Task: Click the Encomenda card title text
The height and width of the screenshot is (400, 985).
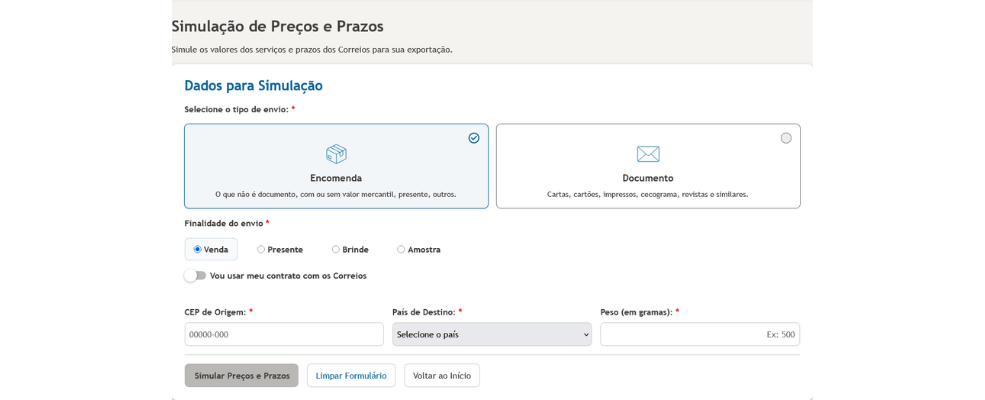Action: coord(336,178)
